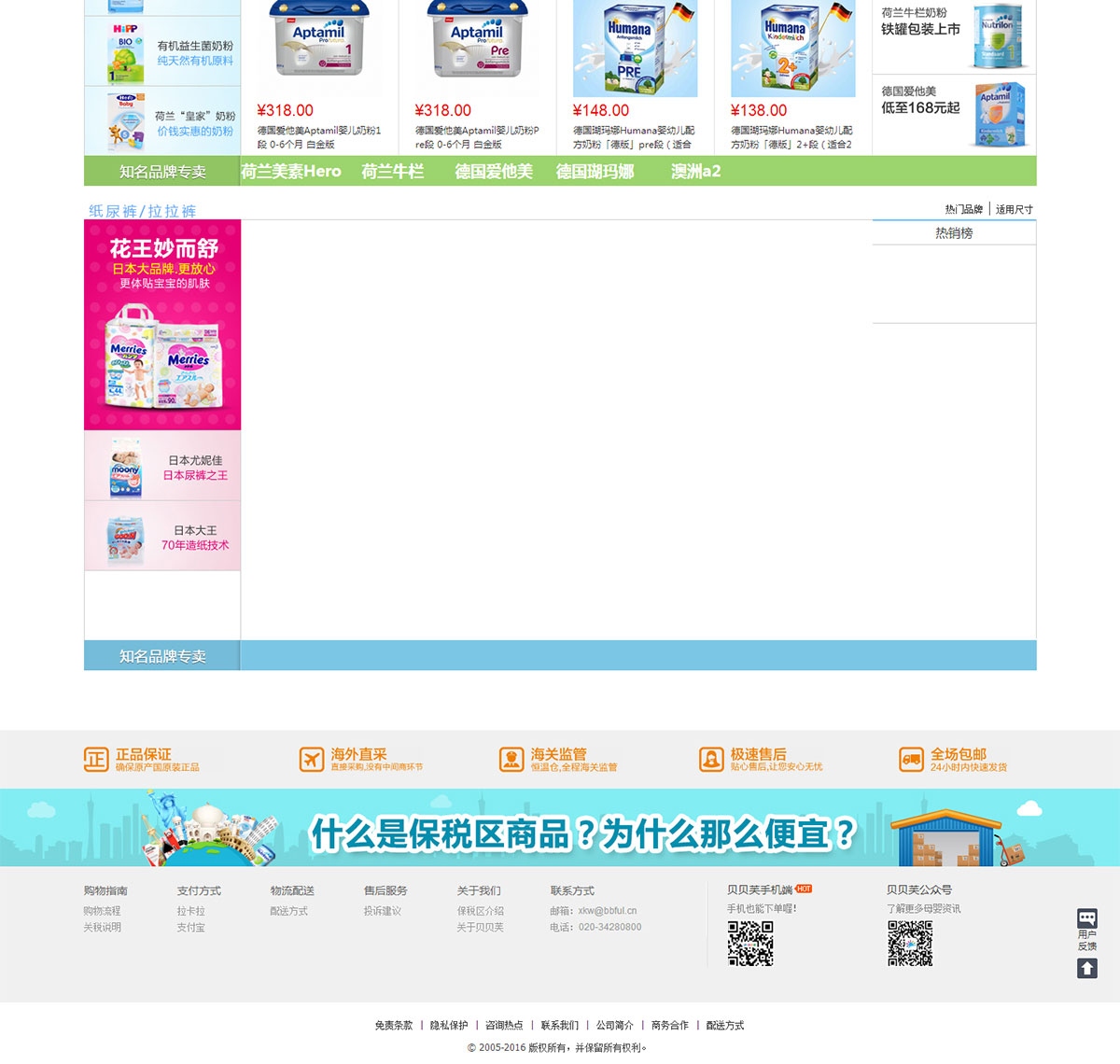The width and height of the screenshot is (1120, 1064).
Task: Select the 荷兰美素Hero brand tab
Action: pyautogui.click(x=291, y=172)
